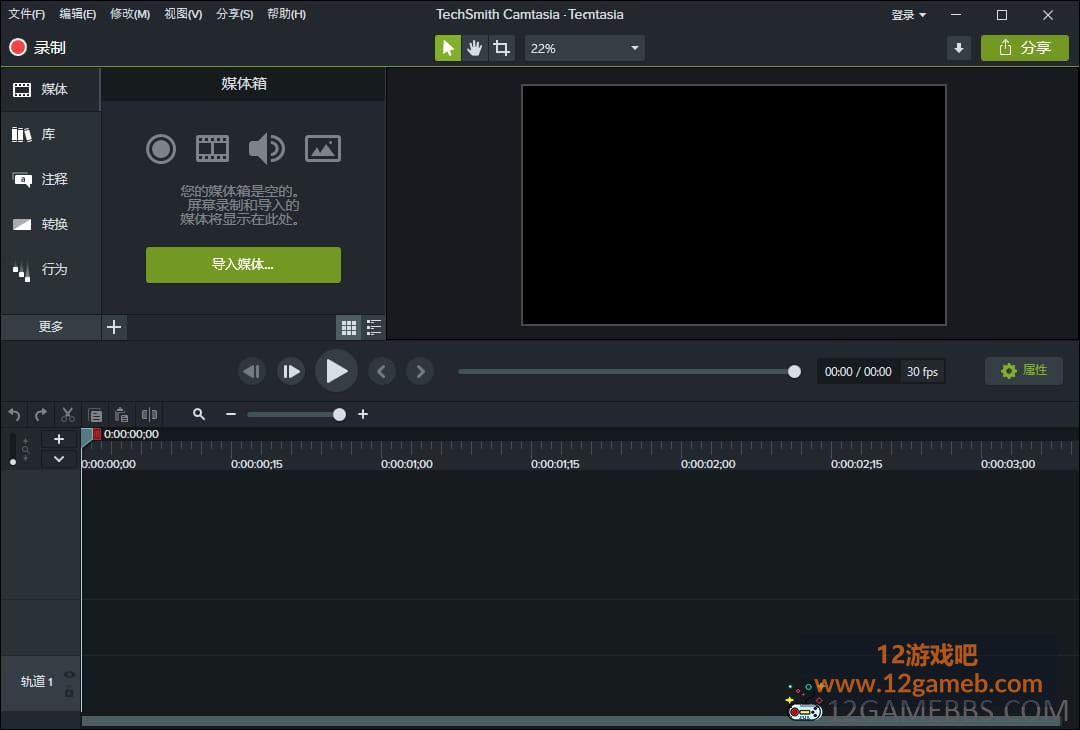This screenshot has width=1080, height=730.
Task: Click the track height slider dot
Action: tap(12, 462)
